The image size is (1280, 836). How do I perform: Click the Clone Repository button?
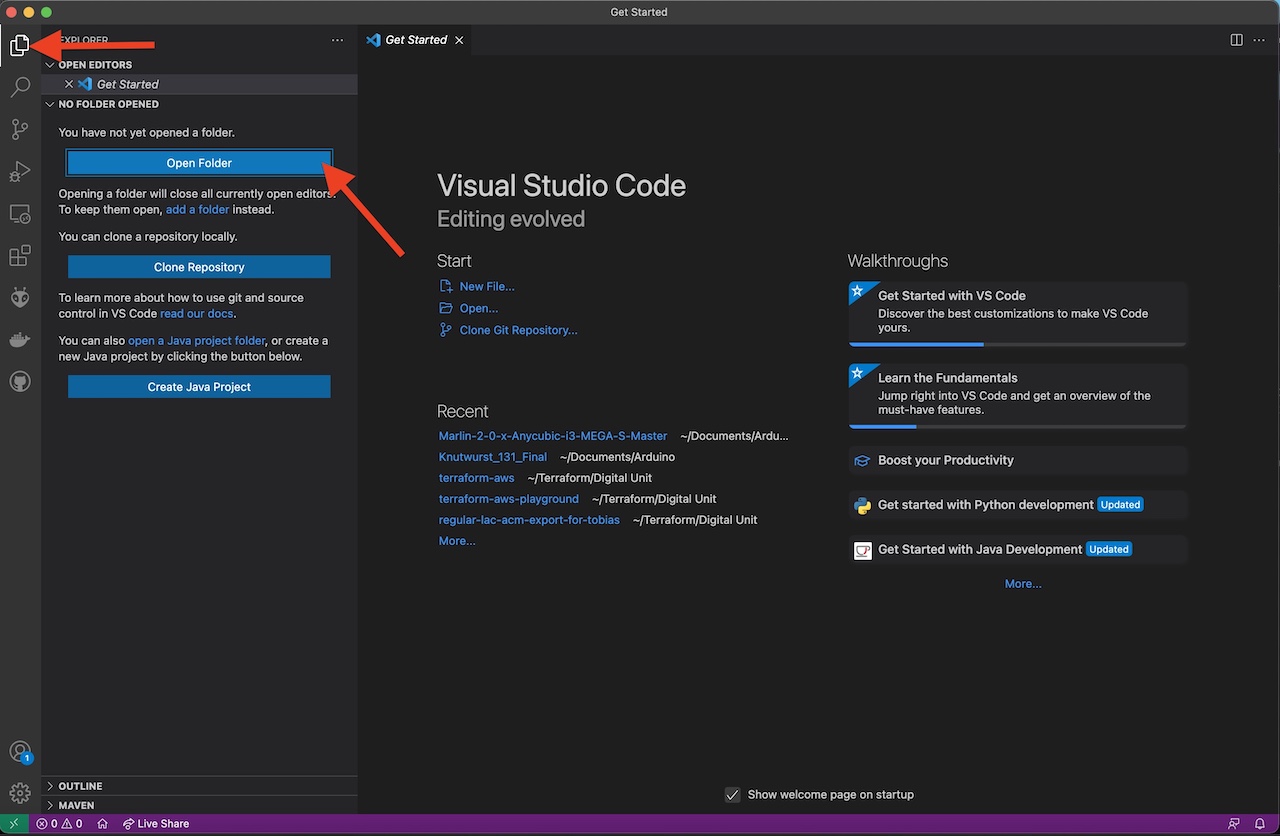[x=199, y=267]
